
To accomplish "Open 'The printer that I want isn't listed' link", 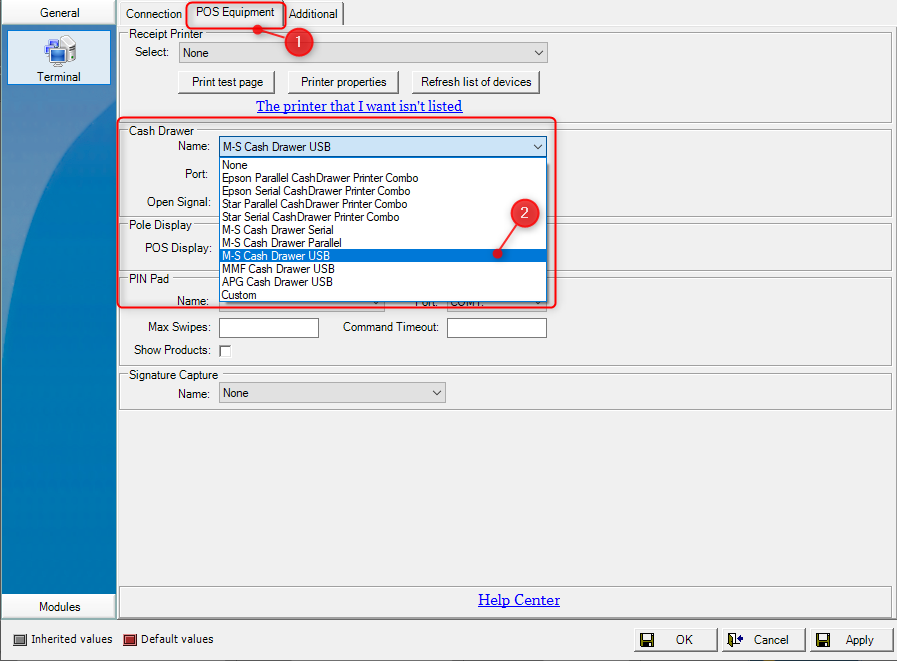I will click(x=359, y=106).
